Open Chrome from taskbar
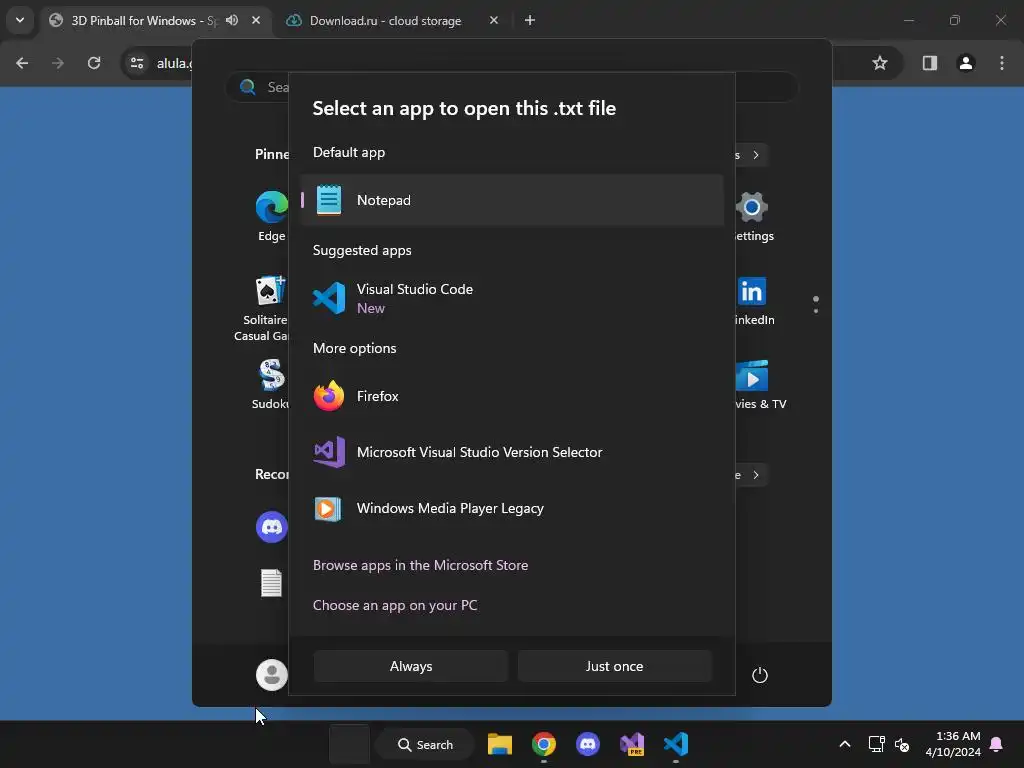 point(543,744)
